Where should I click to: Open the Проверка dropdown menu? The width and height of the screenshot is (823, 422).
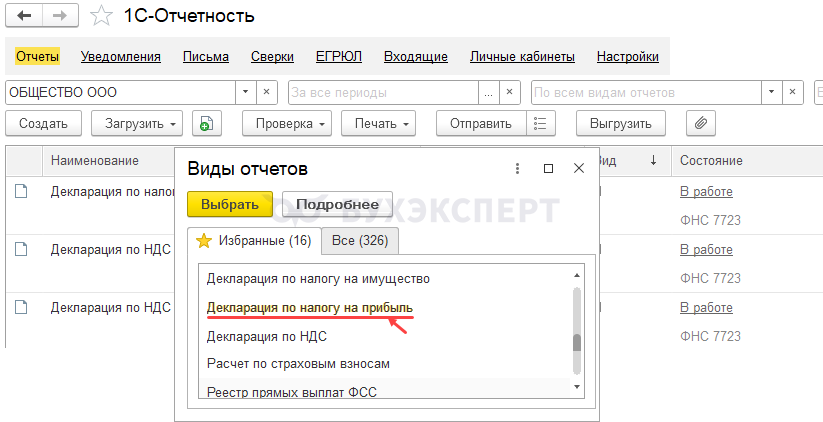point(287,124)
